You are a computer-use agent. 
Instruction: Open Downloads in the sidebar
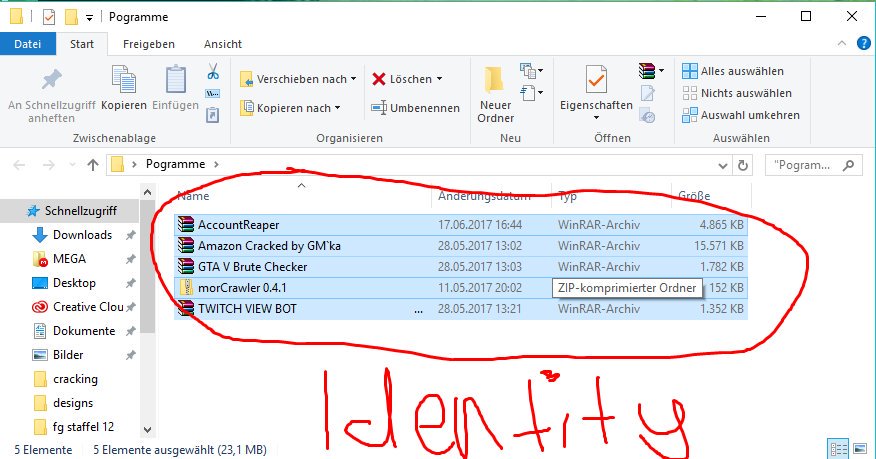coord(82,235)
